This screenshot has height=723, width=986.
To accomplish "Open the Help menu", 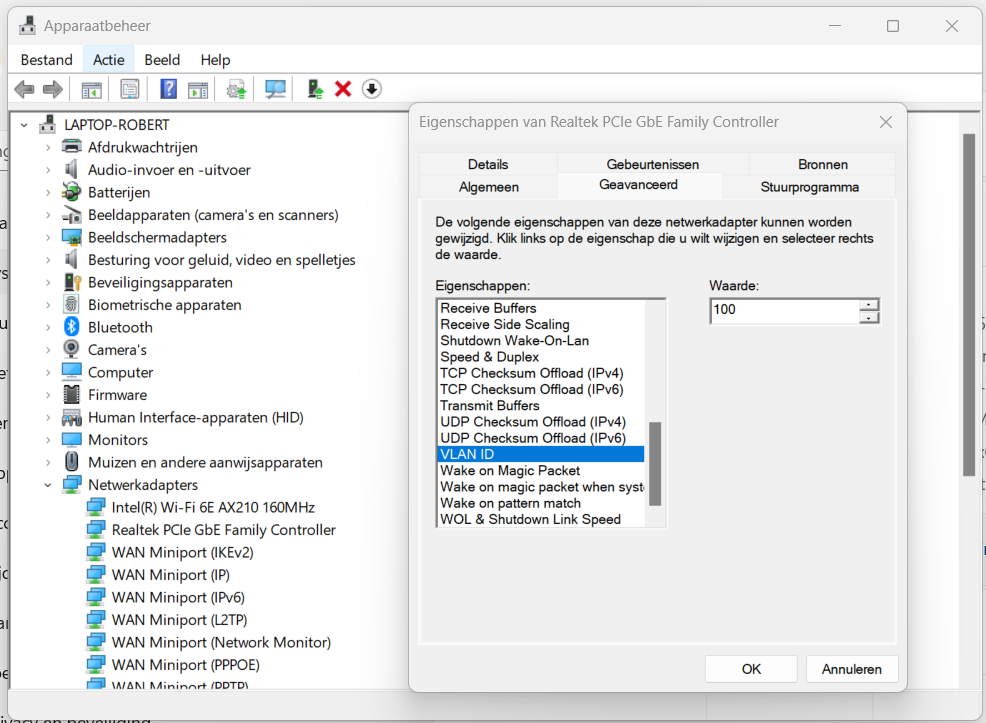I will coord(215,60).
